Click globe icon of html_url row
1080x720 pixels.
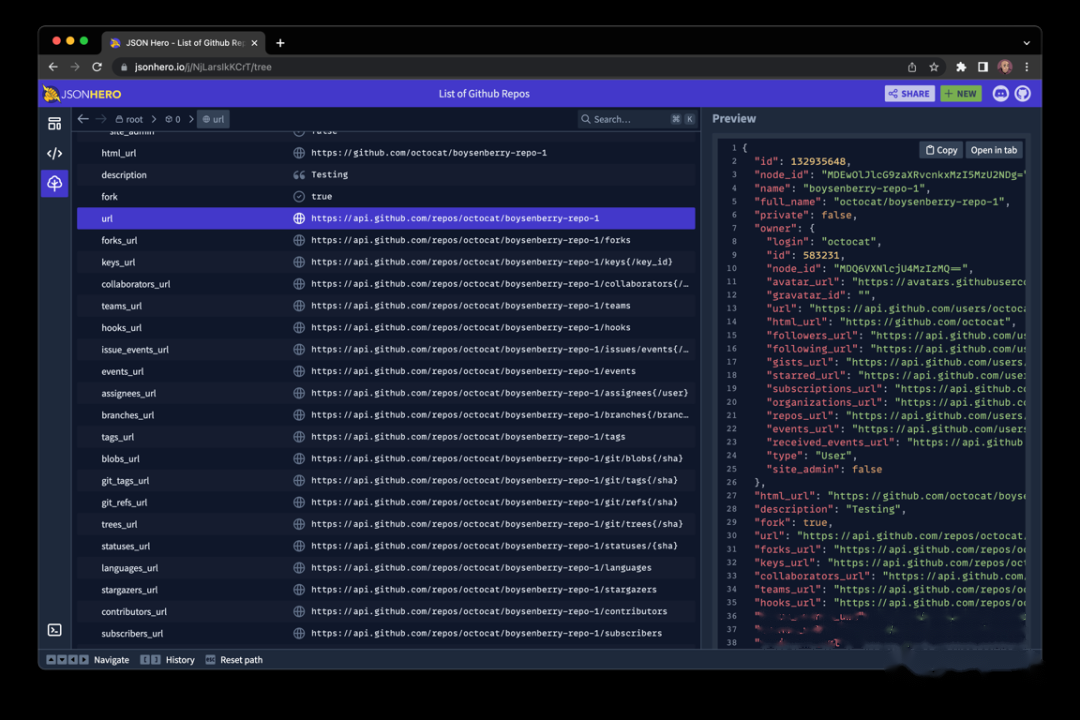coord(299,153)
